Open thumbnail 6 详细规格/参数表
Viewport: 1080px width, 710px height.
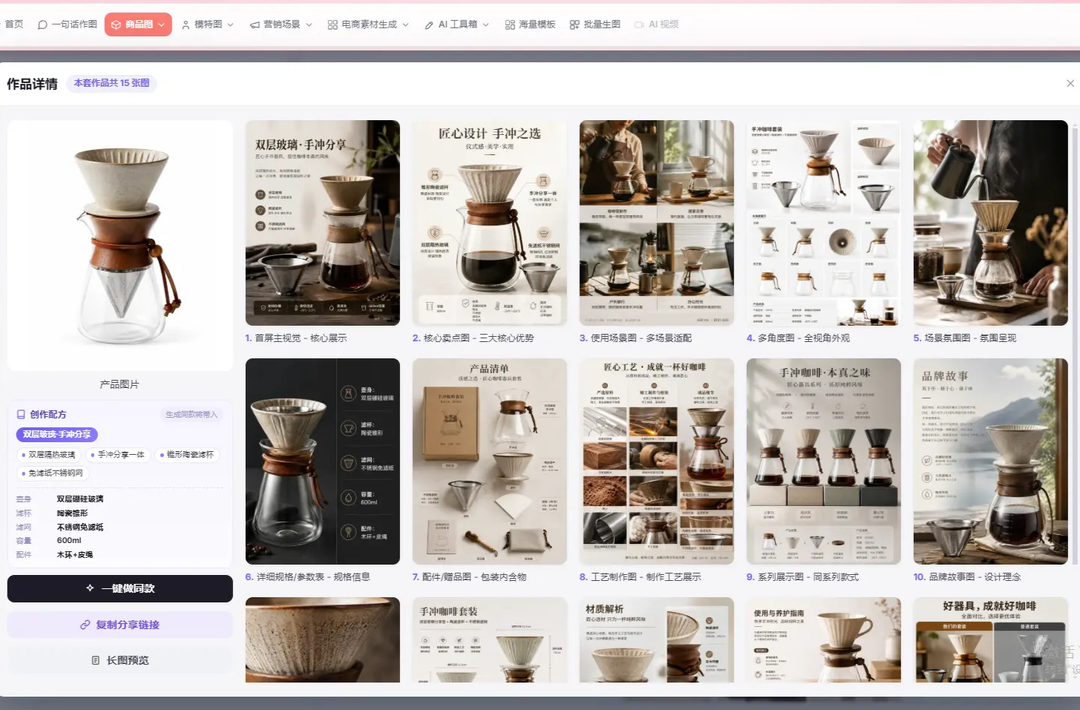322,461
